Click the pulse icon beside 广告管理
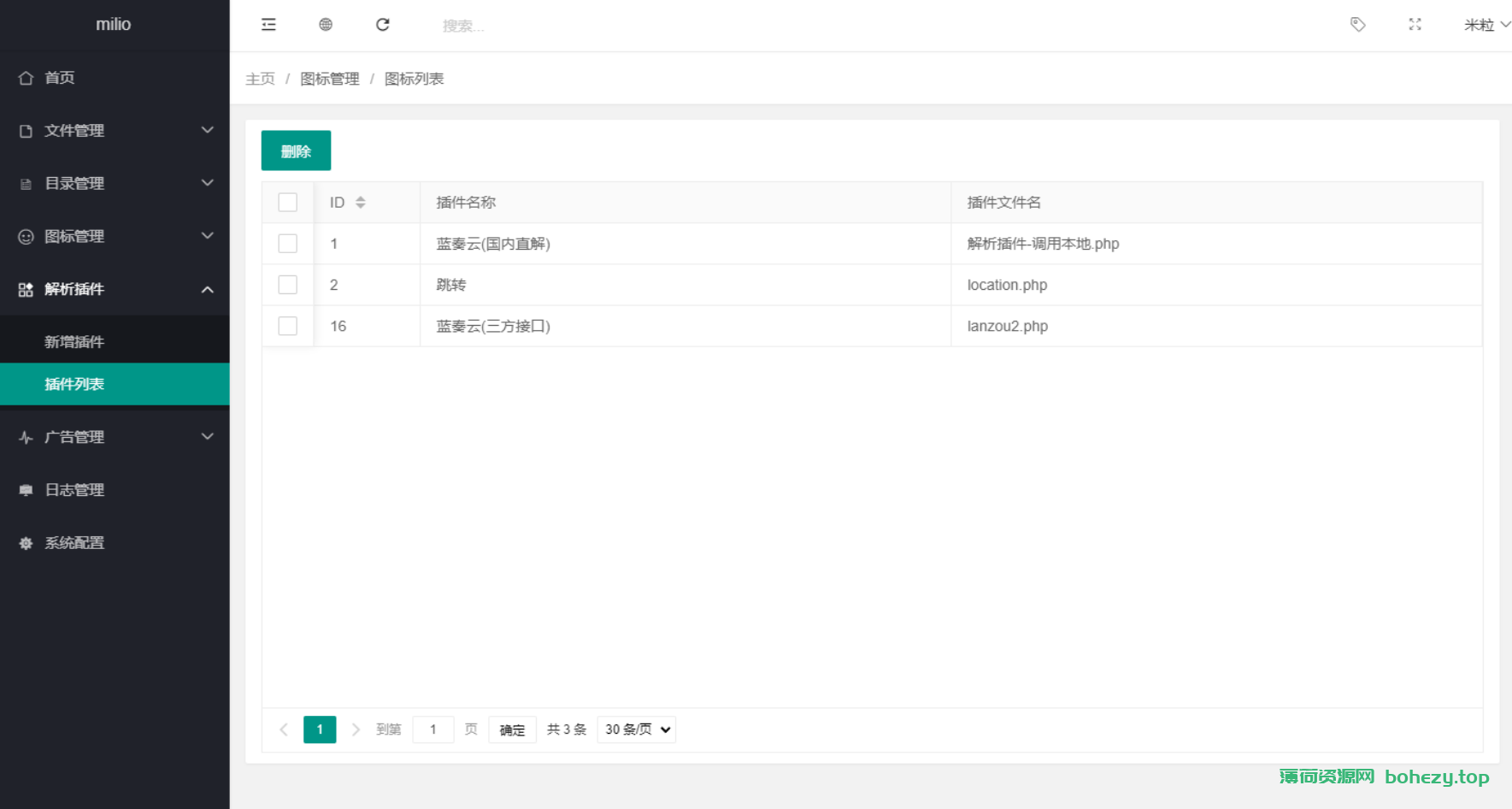 click(x=26, y=437)
